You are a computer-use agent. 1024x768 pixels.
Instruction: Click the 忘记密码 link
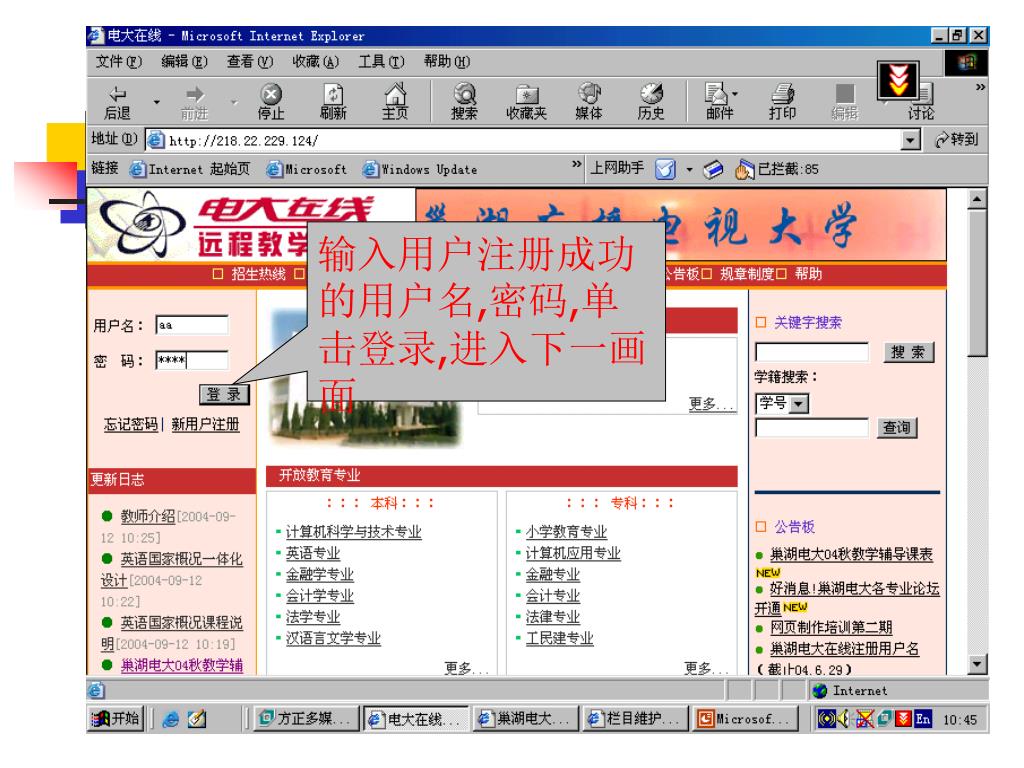click(x=131, y=424)
